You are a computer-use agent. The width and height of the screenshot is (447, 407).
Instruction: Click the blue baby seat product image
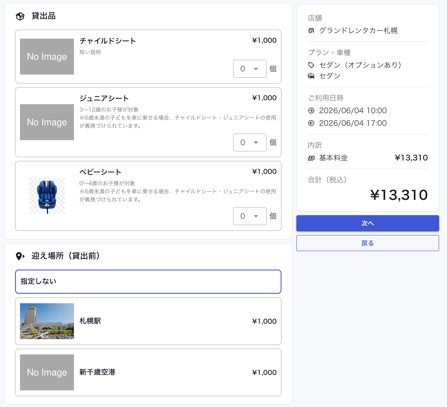pyautogui.click(x=47, y=196)
